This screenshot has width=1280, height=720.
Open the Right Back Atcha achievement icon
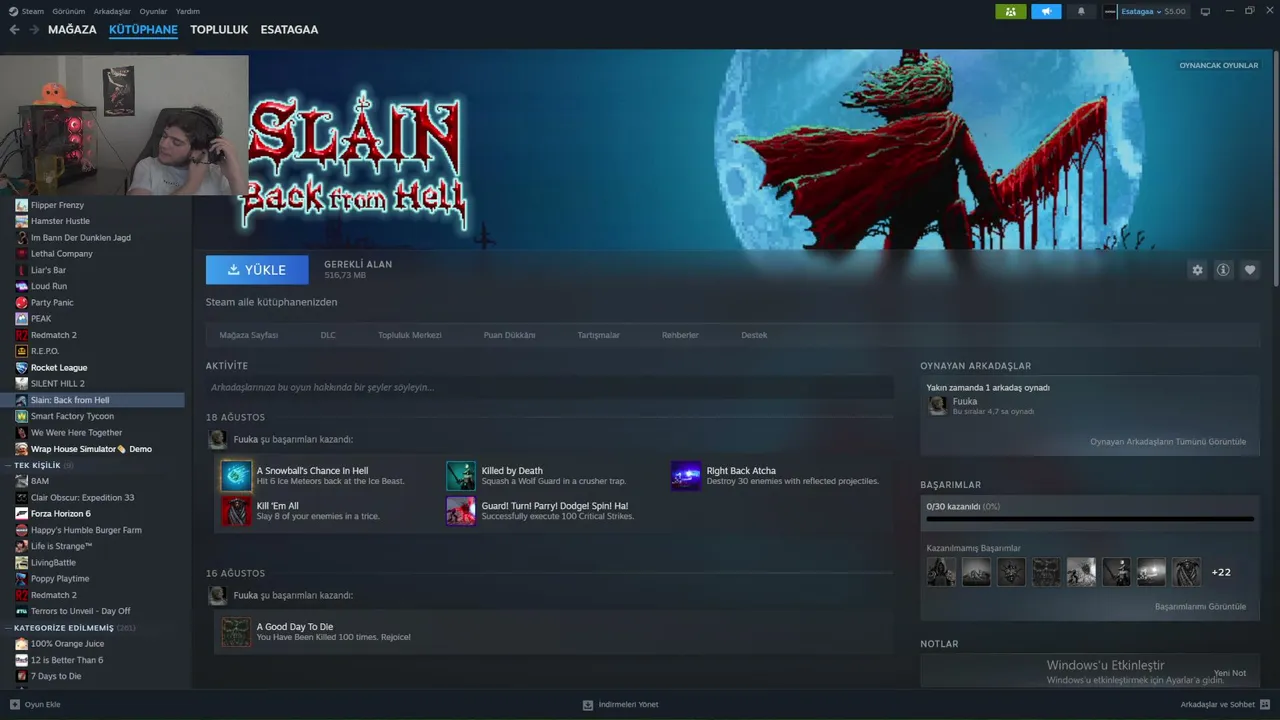pos(686,476)
